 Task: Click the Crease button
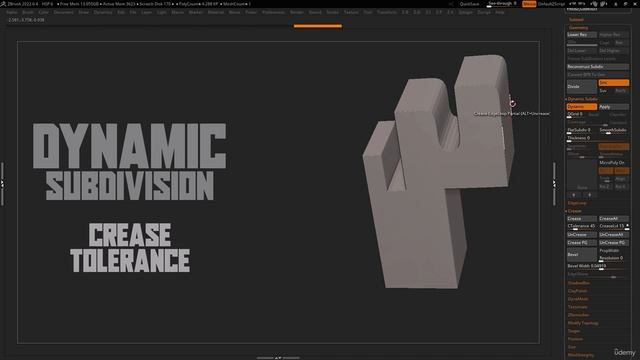point(582,219)
